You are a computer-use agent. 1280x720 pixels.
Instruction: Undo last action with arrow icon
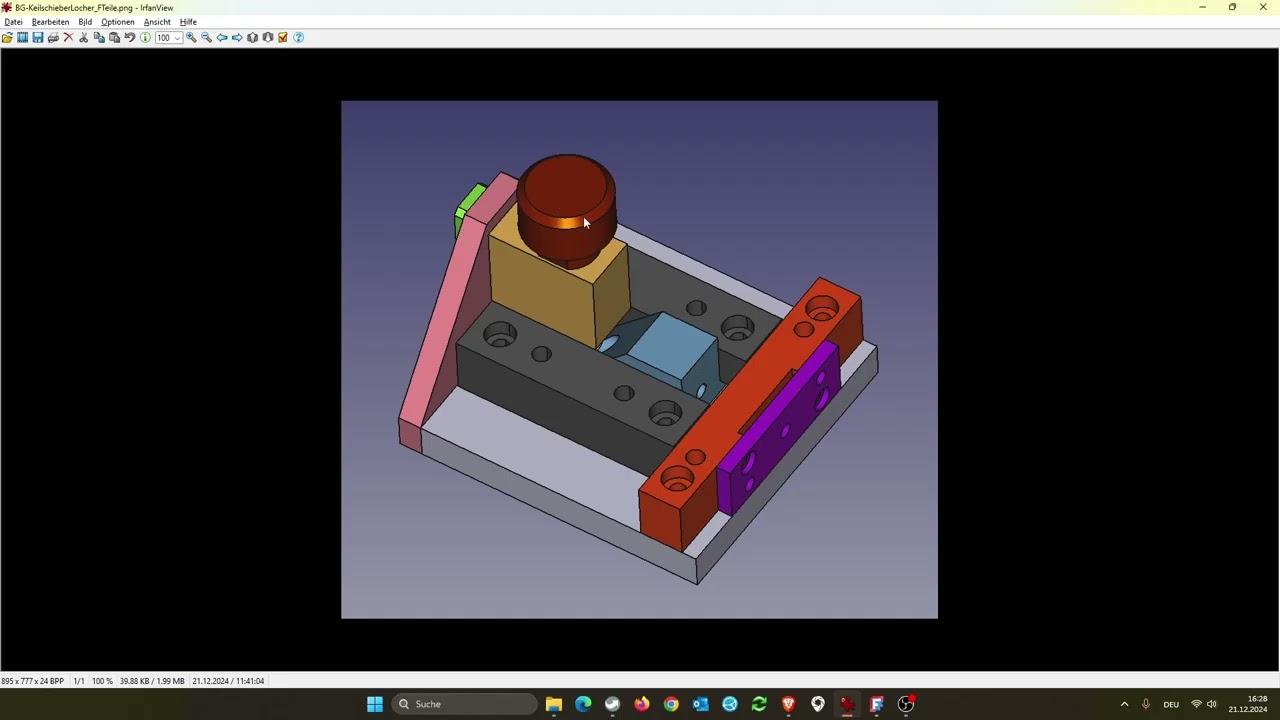(x=130, y=37)
